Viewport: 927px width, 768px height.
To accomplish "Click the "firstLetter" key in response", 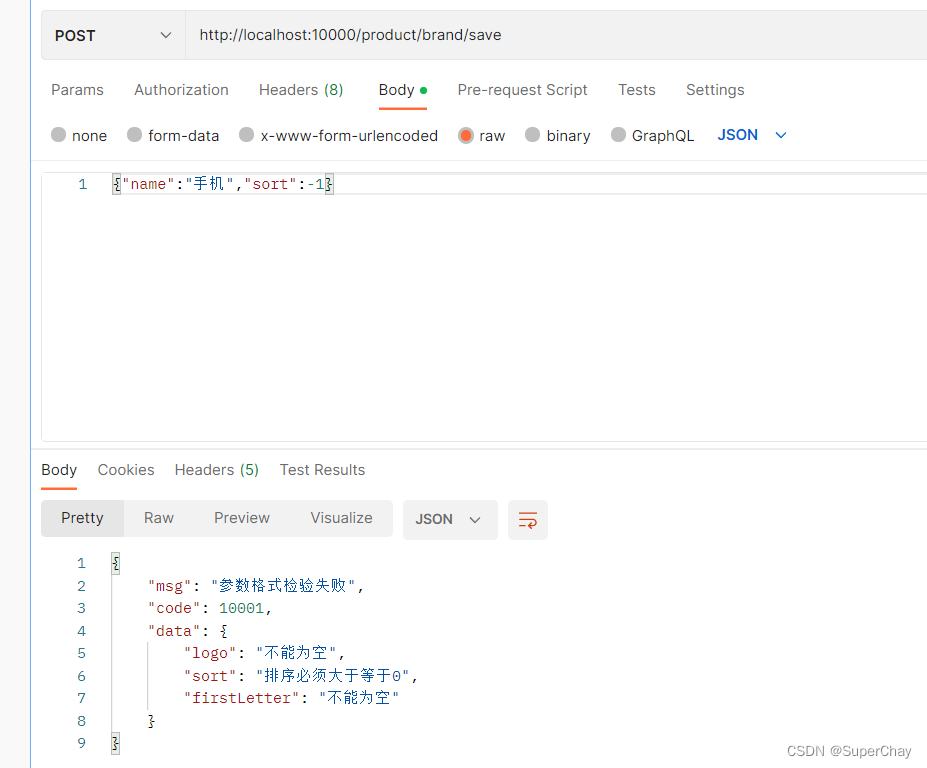I will tap(241, 698).
